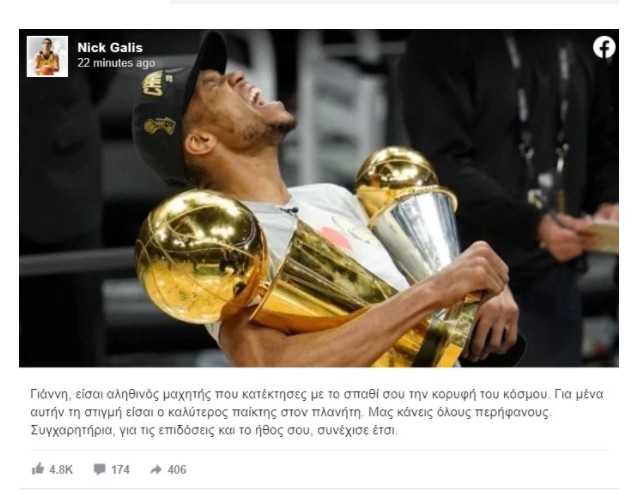Open the "22 minutes ago" timestamp
The height and width of the screenshot is (497, 634).
(x=116, y=63)
